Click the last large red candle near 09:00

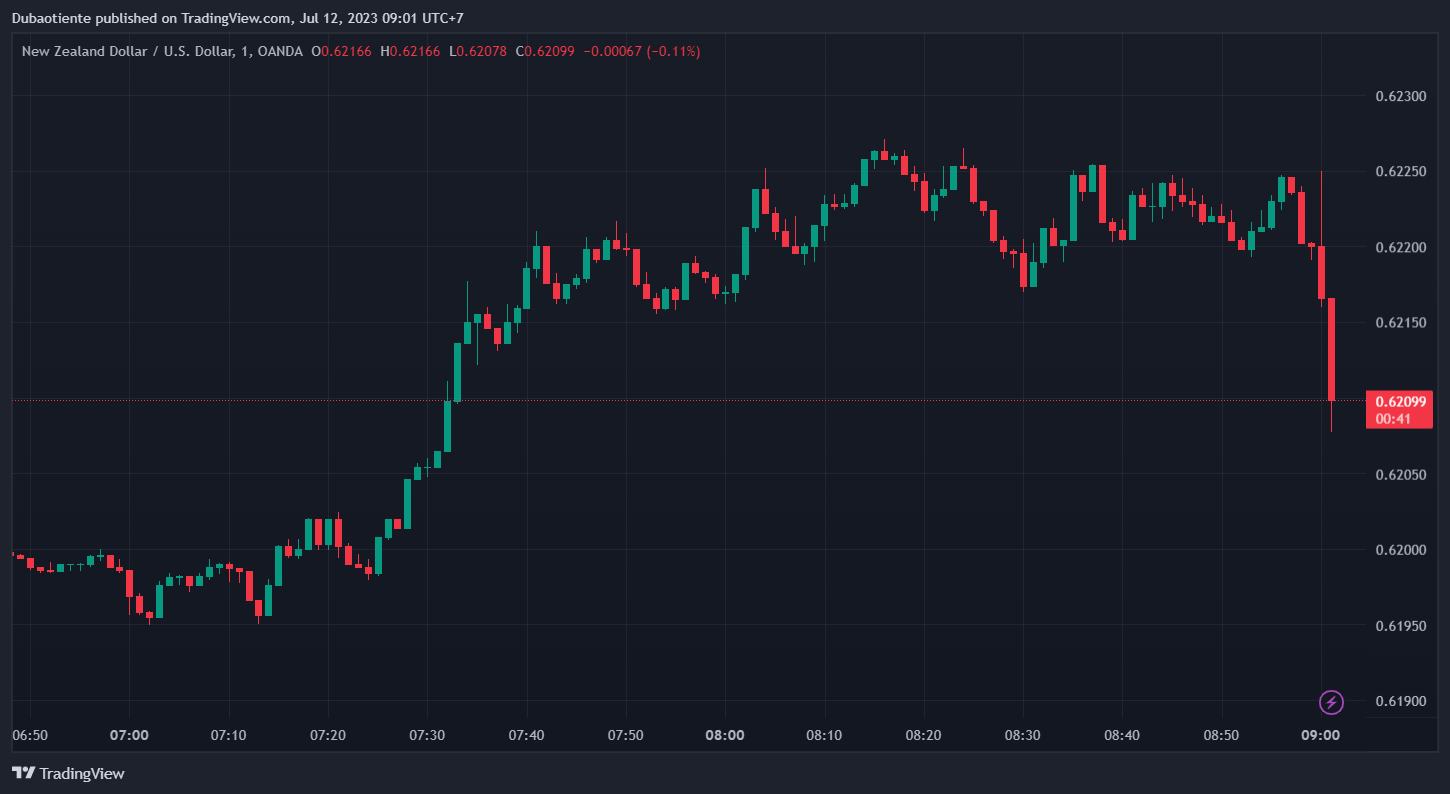coord(1331,348)
